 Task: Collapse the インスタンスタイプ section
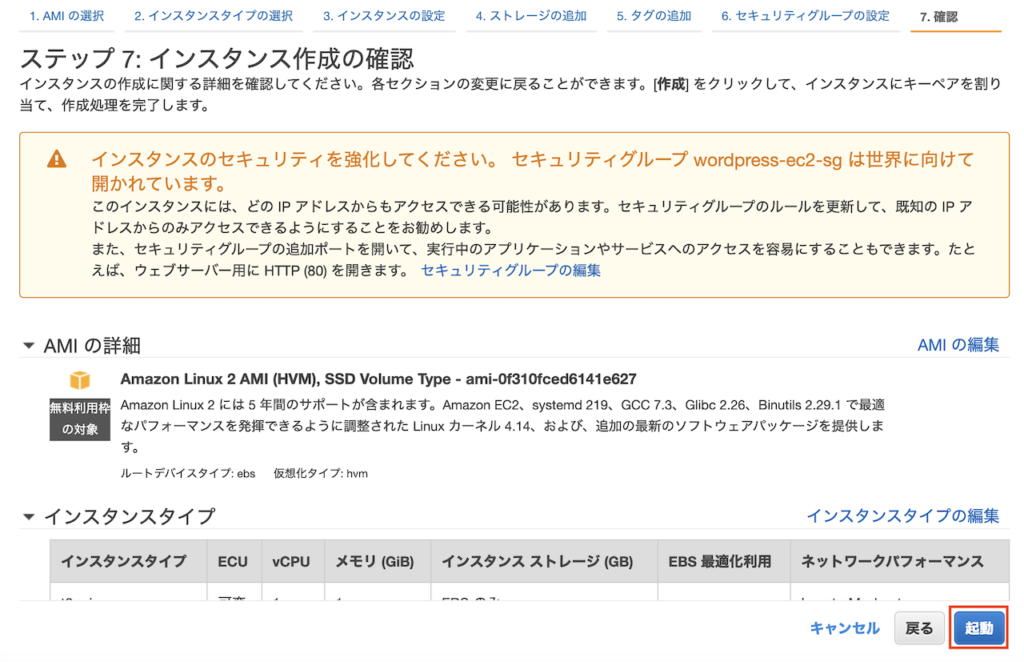click(28, 517)
